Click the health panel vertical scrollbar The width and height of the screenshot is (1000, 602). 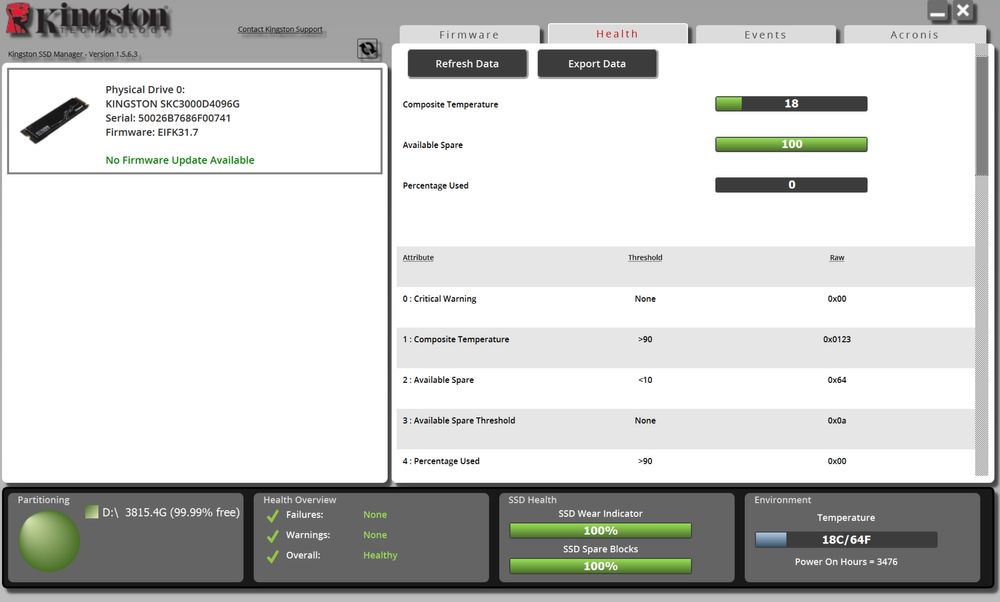(982, 261)
